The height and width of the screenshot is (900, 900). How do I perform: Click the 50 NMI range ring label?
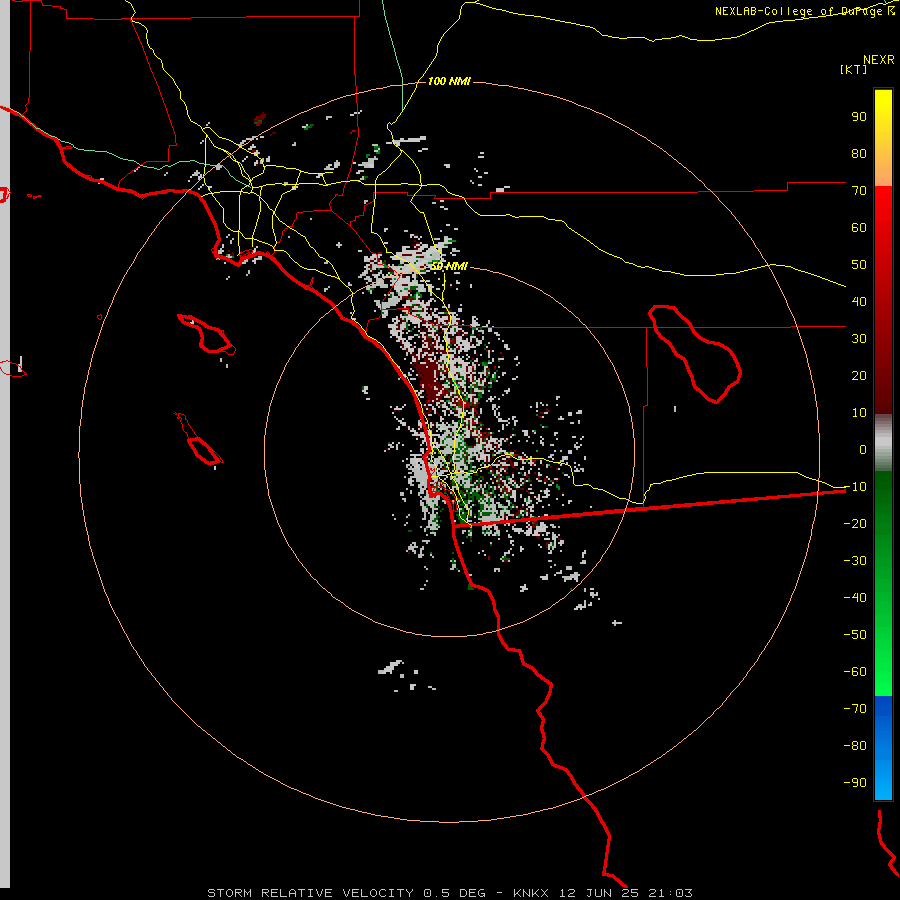pos(449,266)
